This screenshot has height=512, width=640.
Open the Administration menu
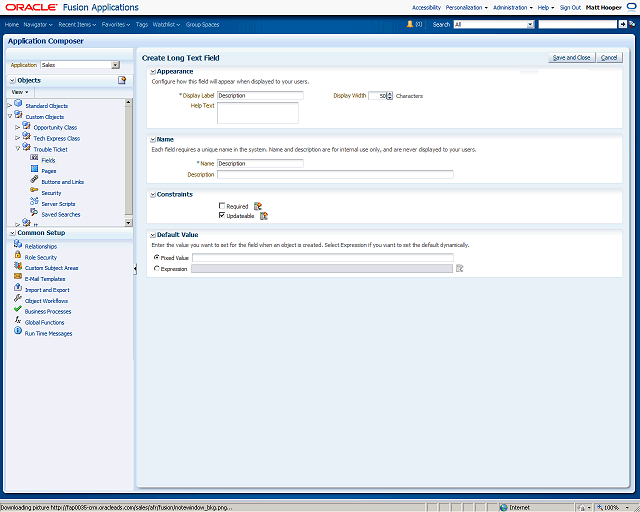click(513, 7)
